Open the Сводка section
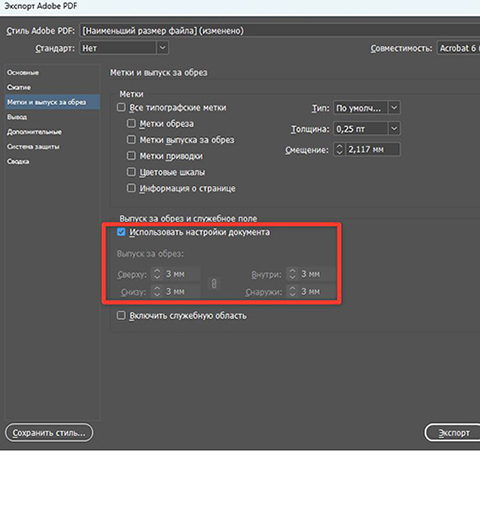This screenshot has width=480, height=530. click(x=18, y=162)
